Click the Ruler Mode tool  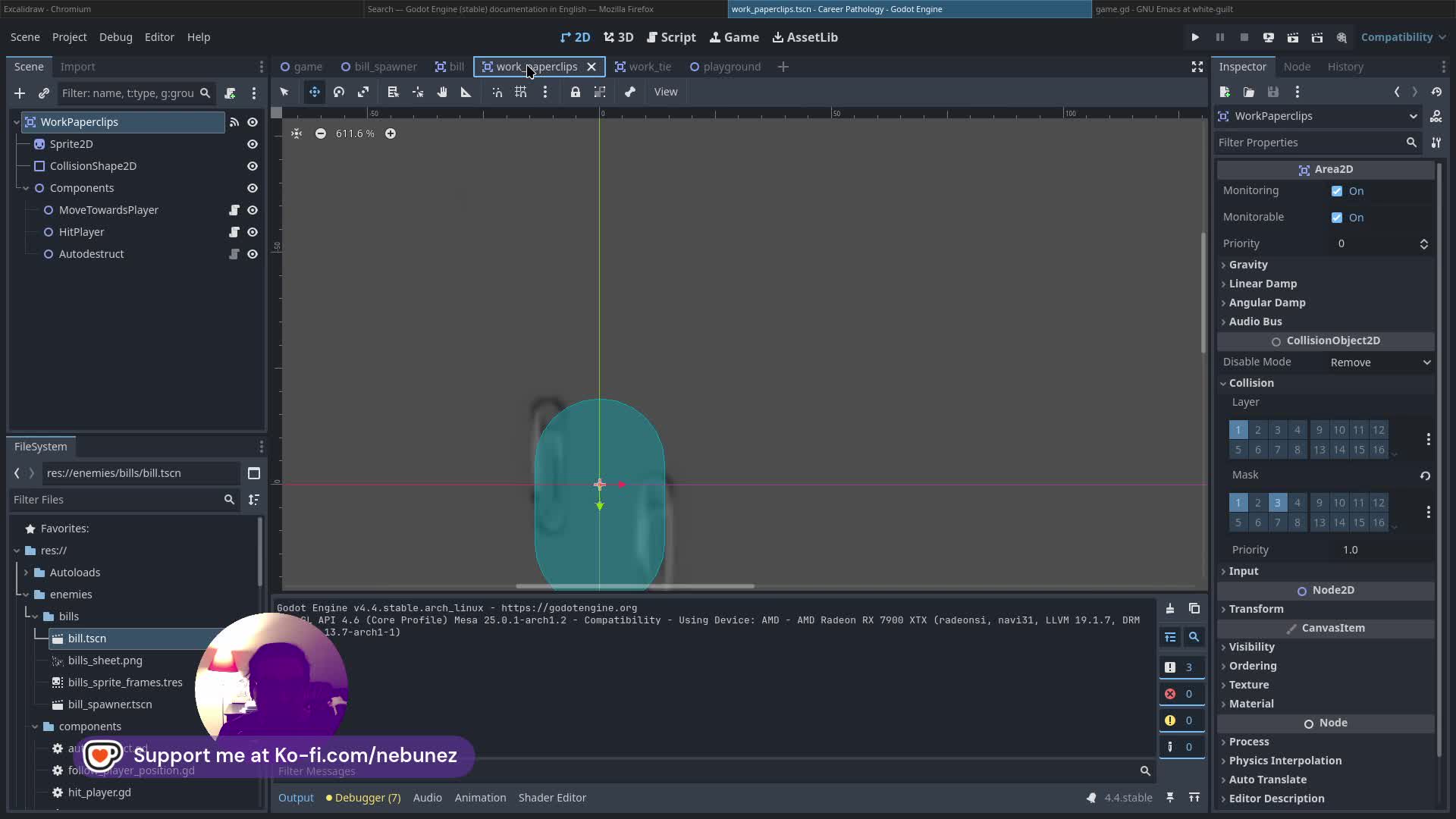(466, 92)
